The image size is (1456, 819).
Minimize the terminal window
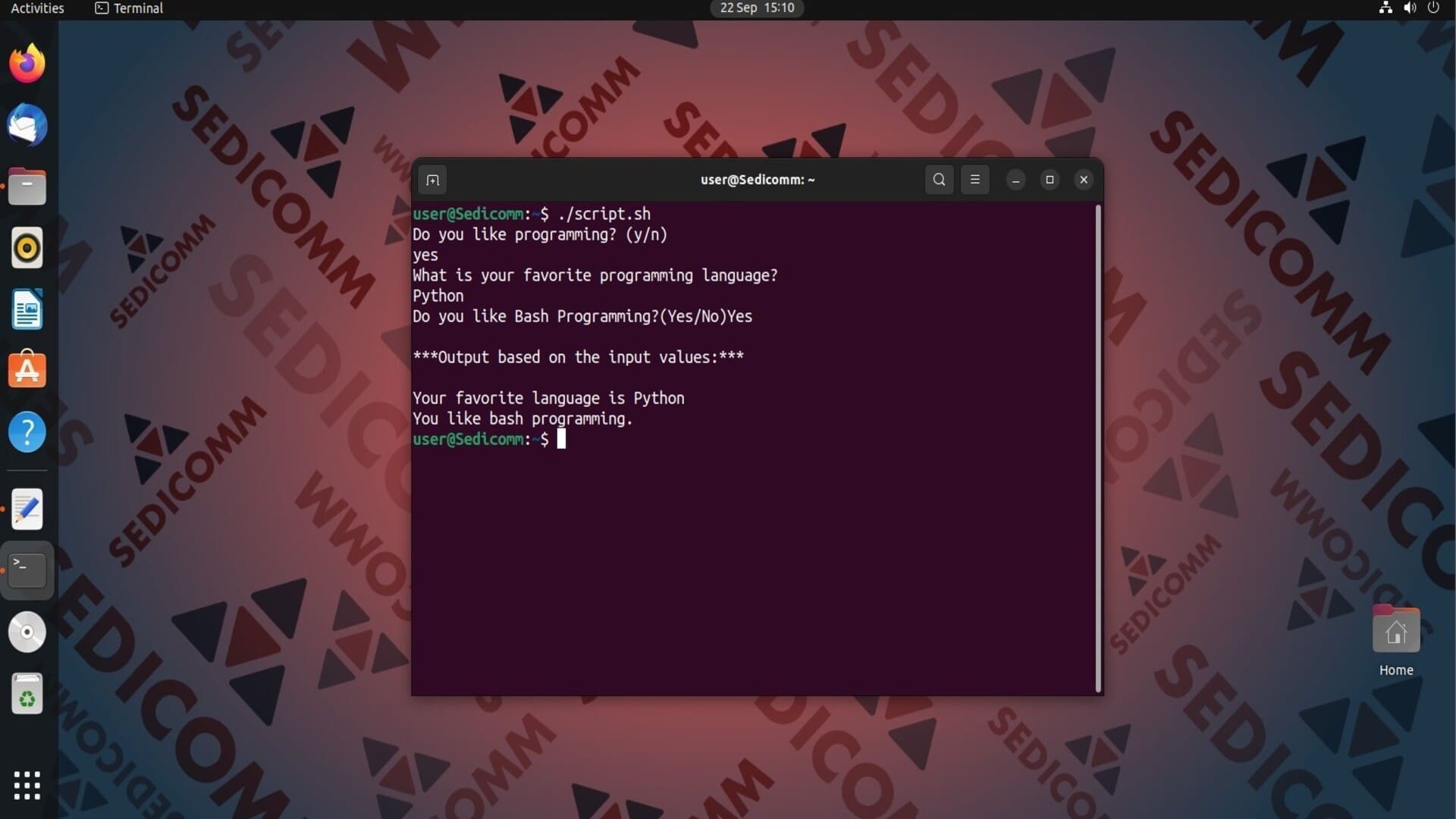[1015, 180]
